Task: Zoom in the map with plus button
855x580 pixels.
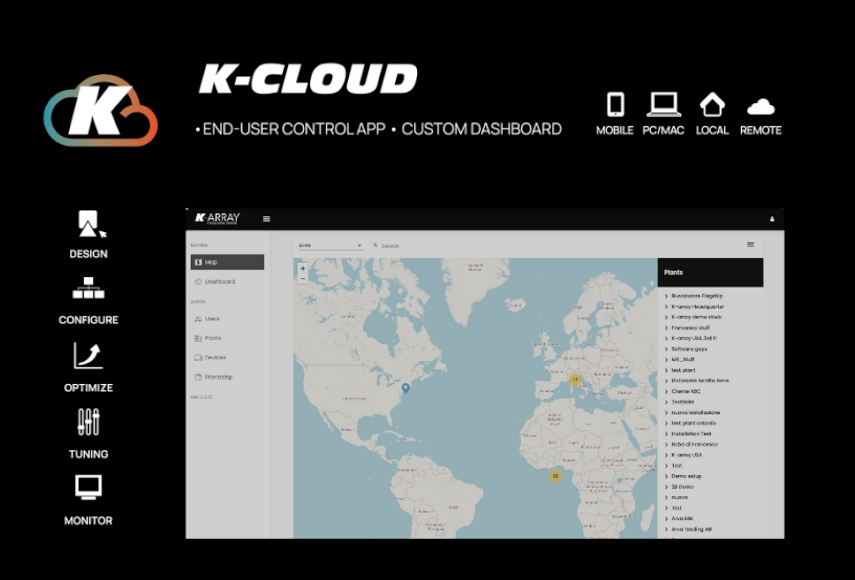Action: [x=303, y=268]
